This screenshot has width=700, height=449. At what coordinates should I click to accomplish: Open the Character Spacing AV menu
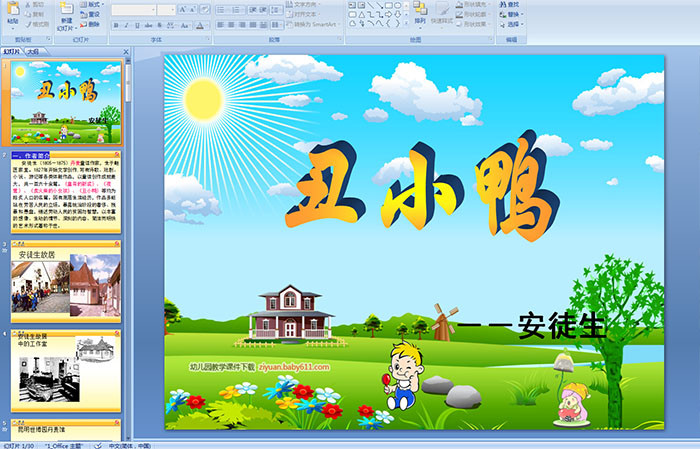click(172, 25)
